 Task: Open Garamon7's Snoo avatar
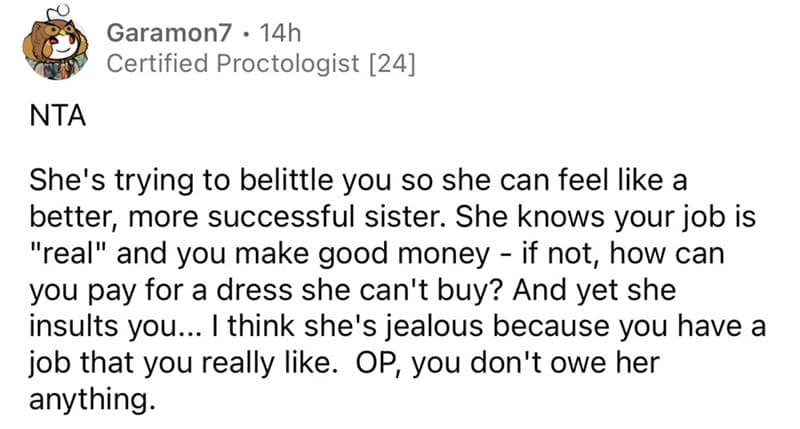click(x=55, y=43)
